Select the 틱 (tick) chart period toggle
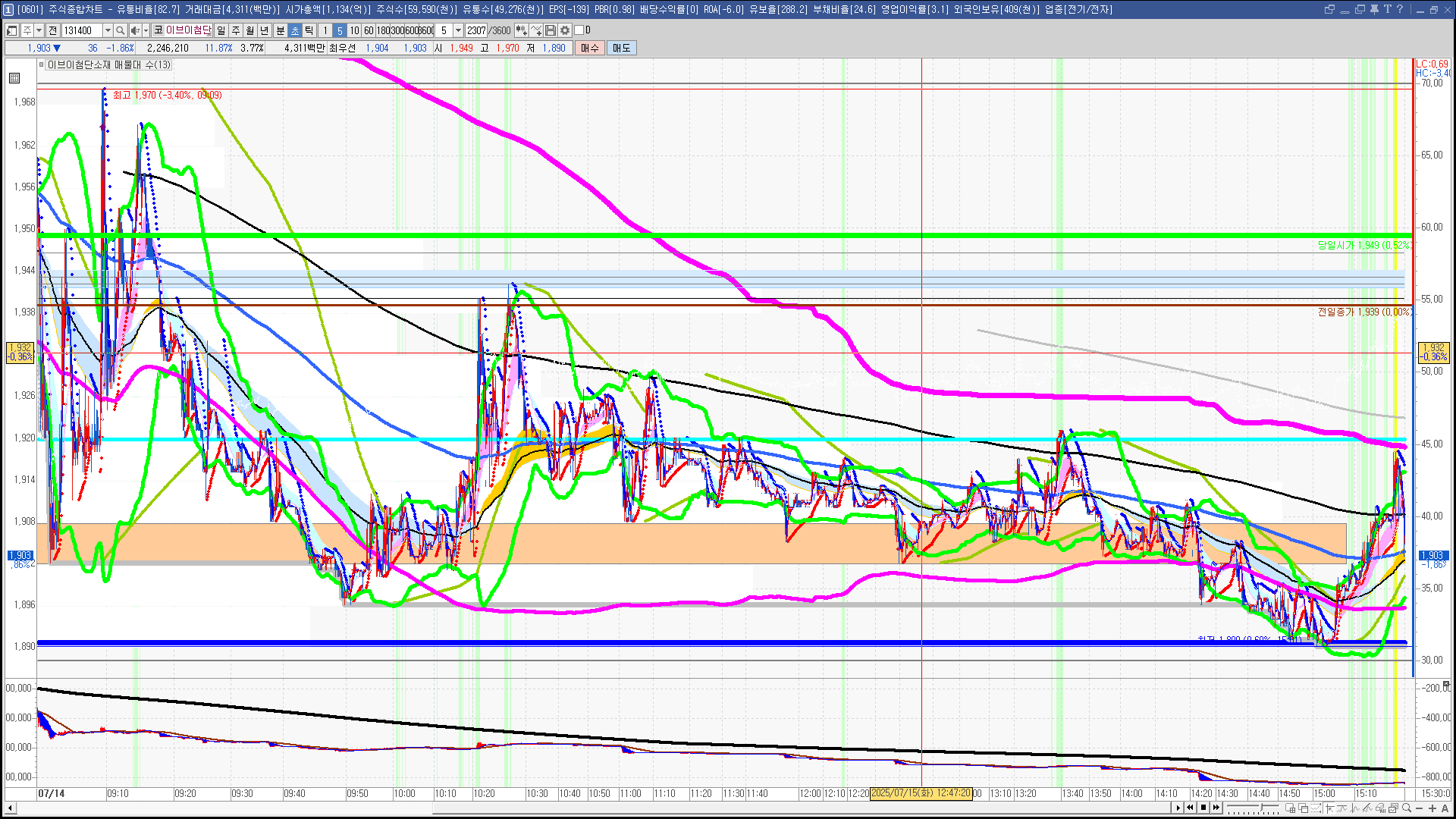This screenshot has width=1456, height=819. [x=309, y=30]
